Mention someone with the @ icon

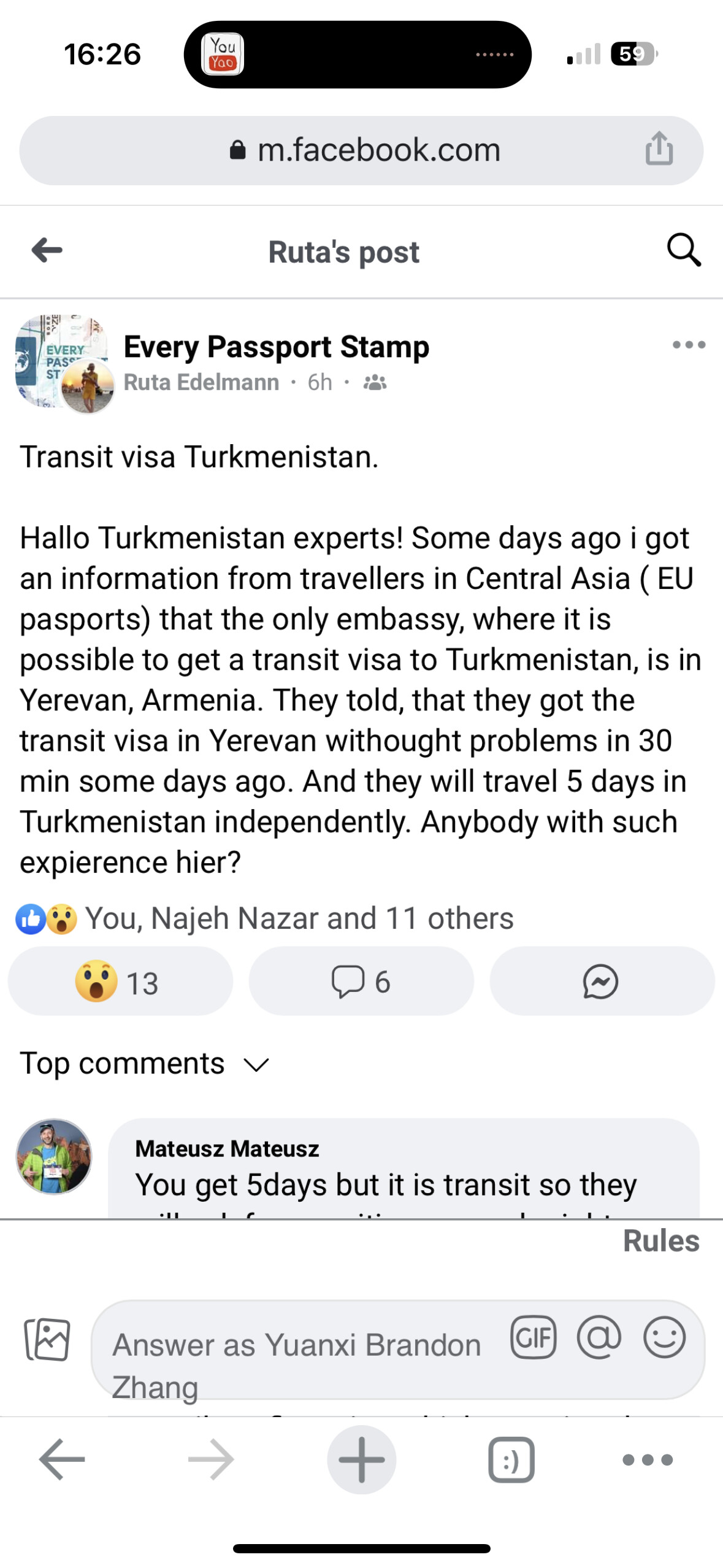coord(599,1337)
